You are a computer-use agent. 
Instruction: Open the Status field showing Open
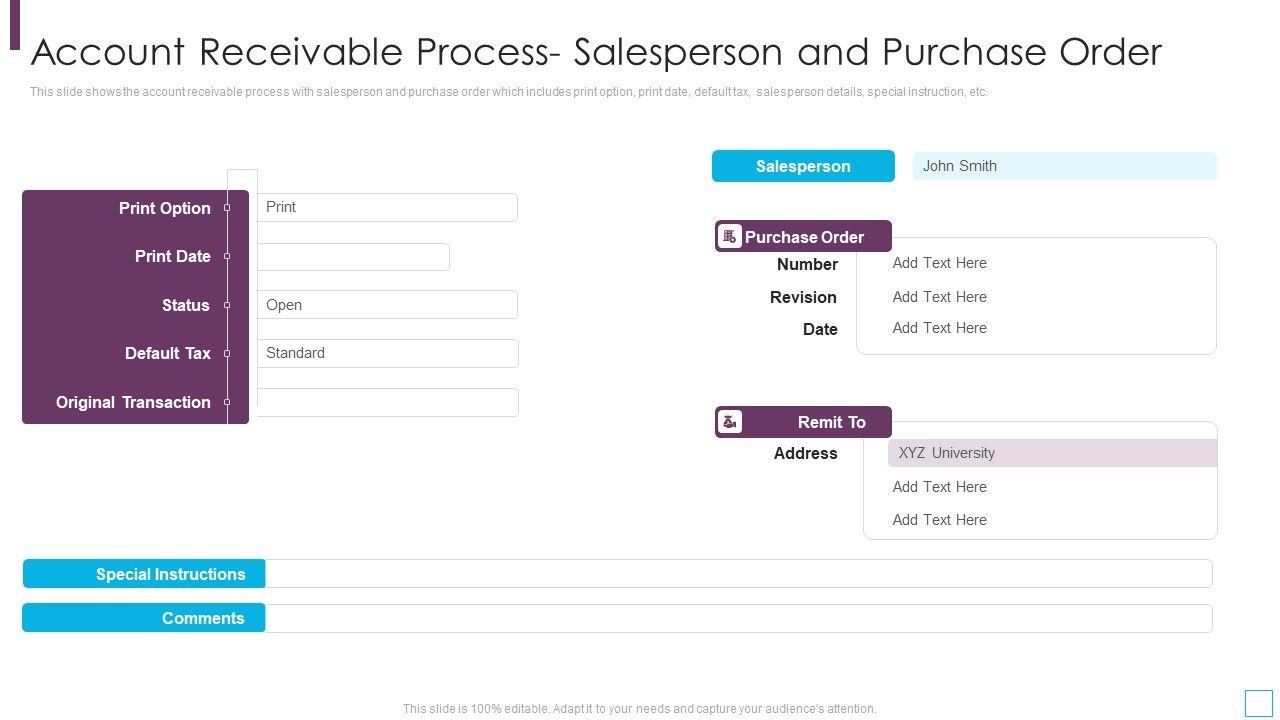(x=387, y=305)
